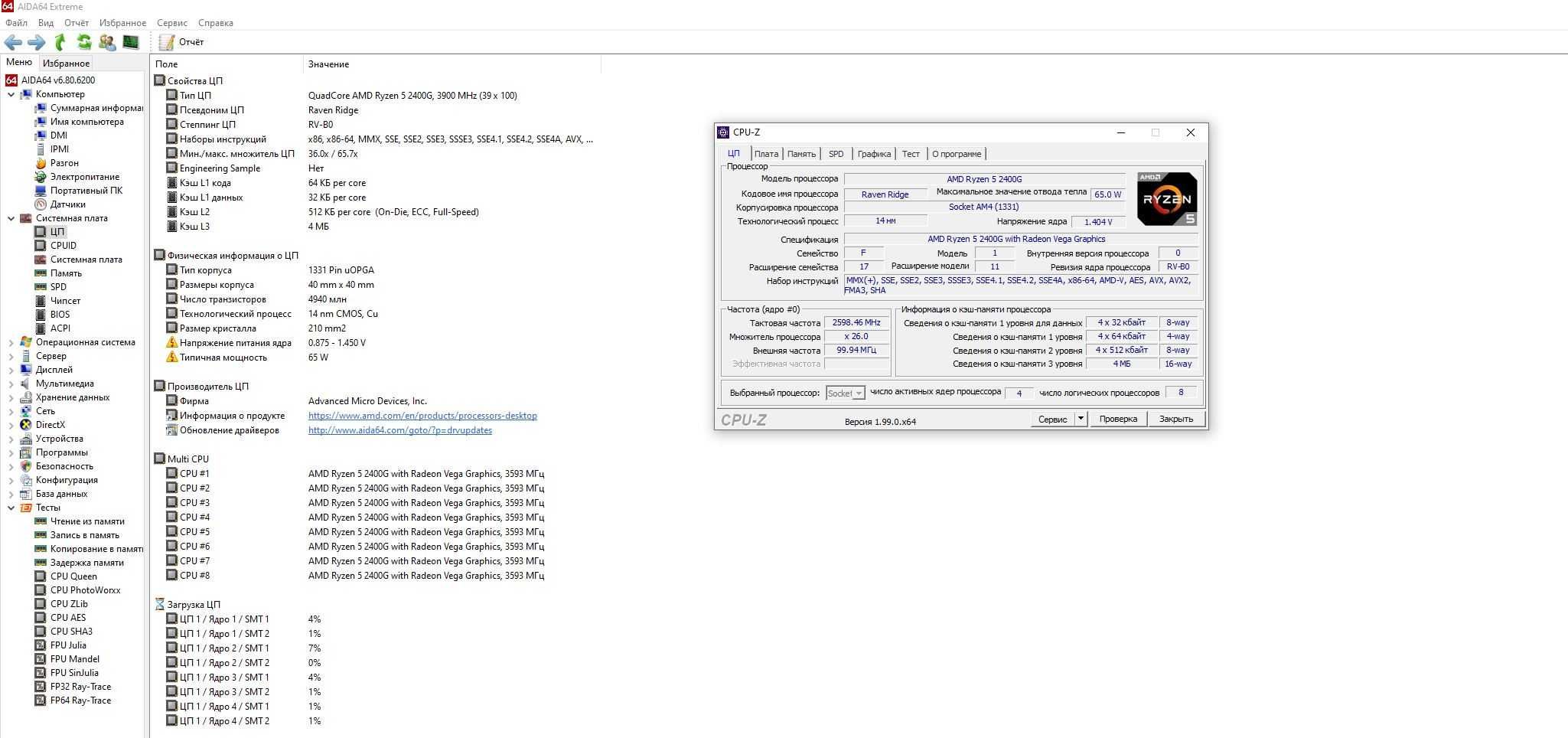Image resolution: width=1568 pixels, height=738 pixels.
Task: Open the Файл menu
Action: pyautogui.click(x=16, y=23)
